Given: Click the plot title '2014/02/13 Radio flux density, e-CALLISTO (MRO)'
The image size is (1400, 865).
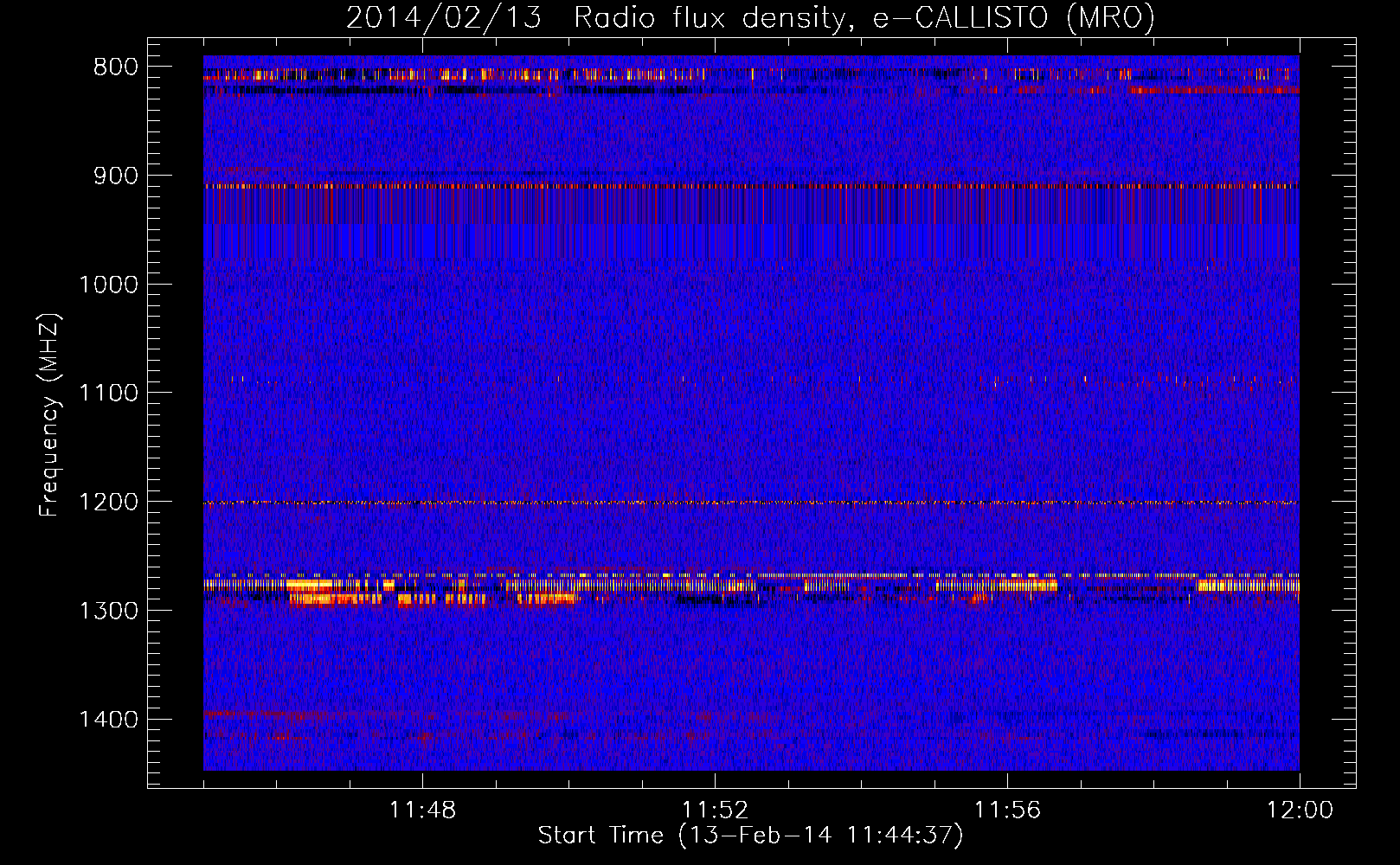Looking at the screenshot, I should (x=750, y=18).
